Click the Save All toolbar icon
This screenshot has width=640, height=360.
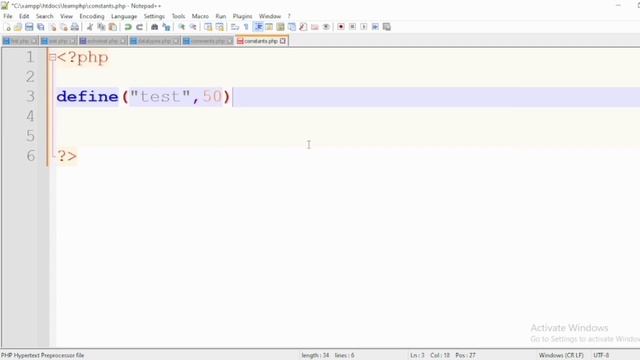[40, 27]
